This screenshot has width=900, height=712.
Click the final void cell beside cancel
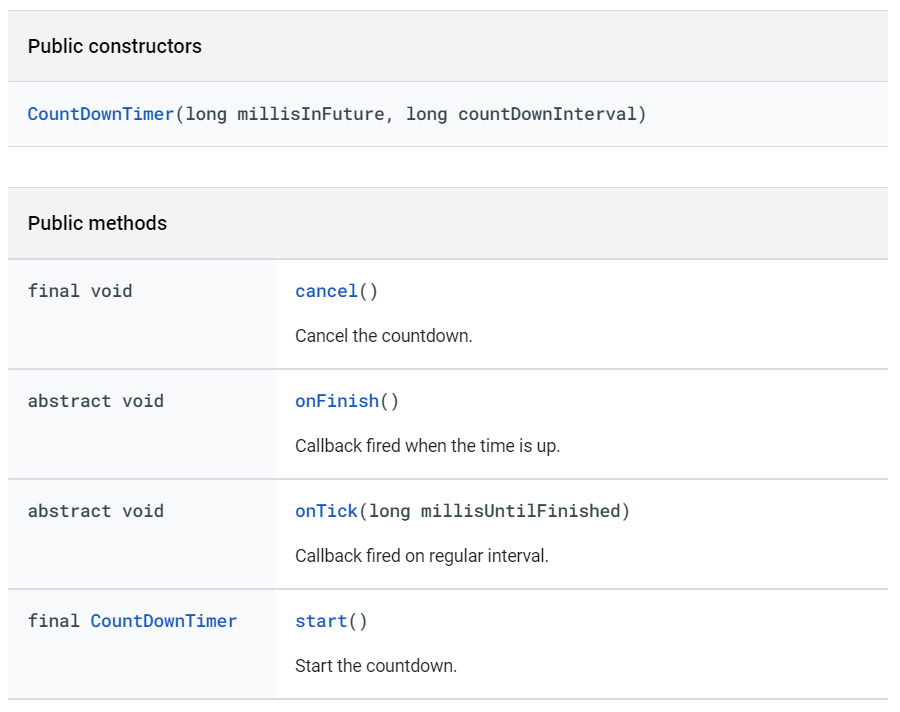(x=80, y=291)
